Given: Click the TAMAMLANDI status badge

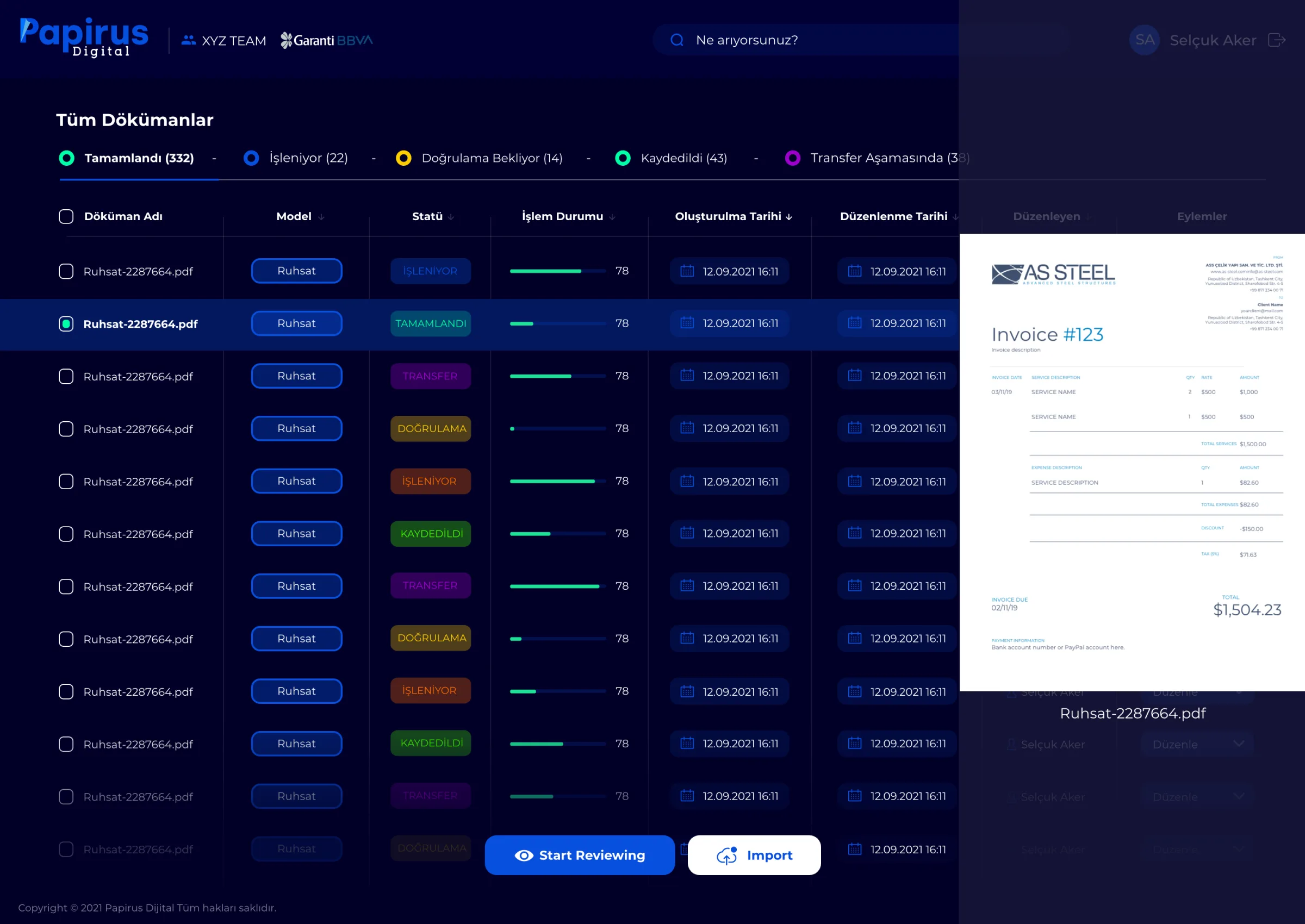Looking at the screenshot, I should pyautogui.click(x=430, y=323).
